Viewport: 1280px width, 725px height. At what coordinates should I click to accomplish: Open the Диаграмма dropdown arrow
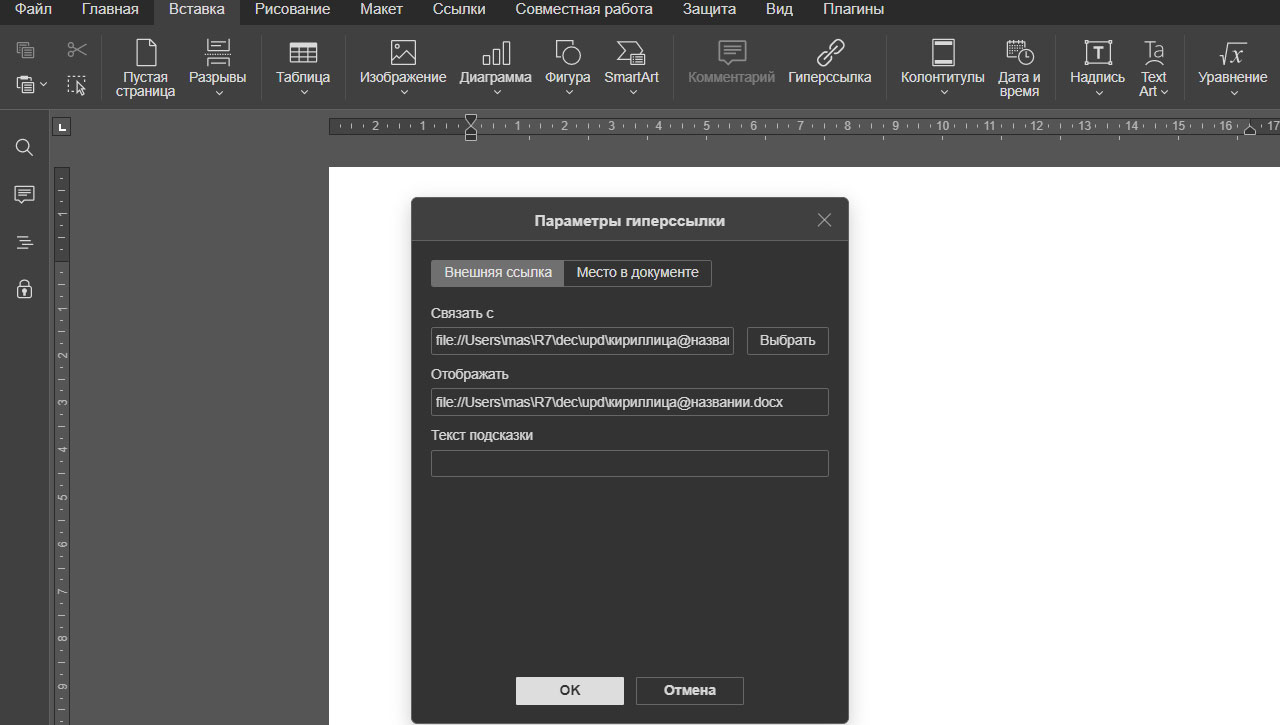point(496,92)
